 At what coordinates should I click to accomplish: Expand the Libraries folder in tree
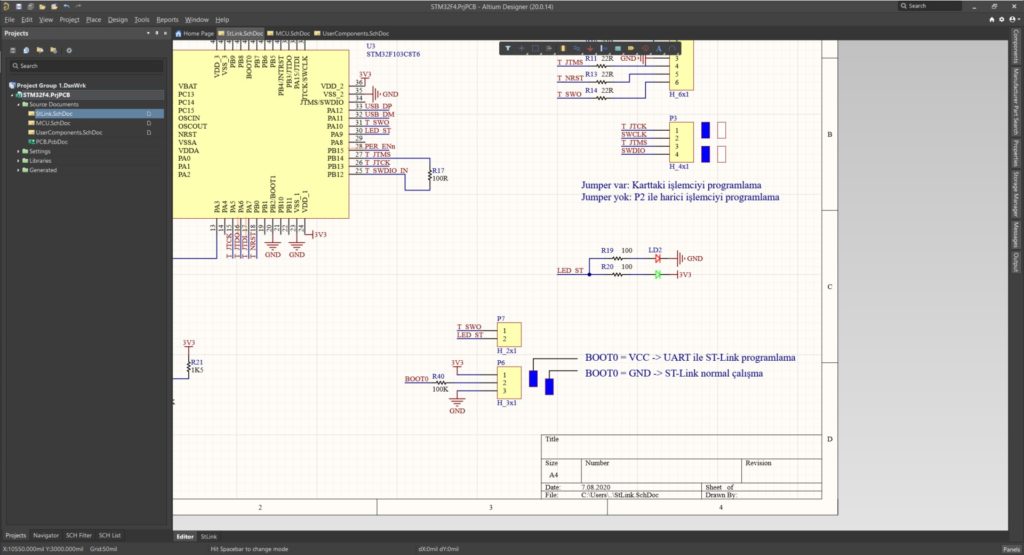tap(18, 161)
